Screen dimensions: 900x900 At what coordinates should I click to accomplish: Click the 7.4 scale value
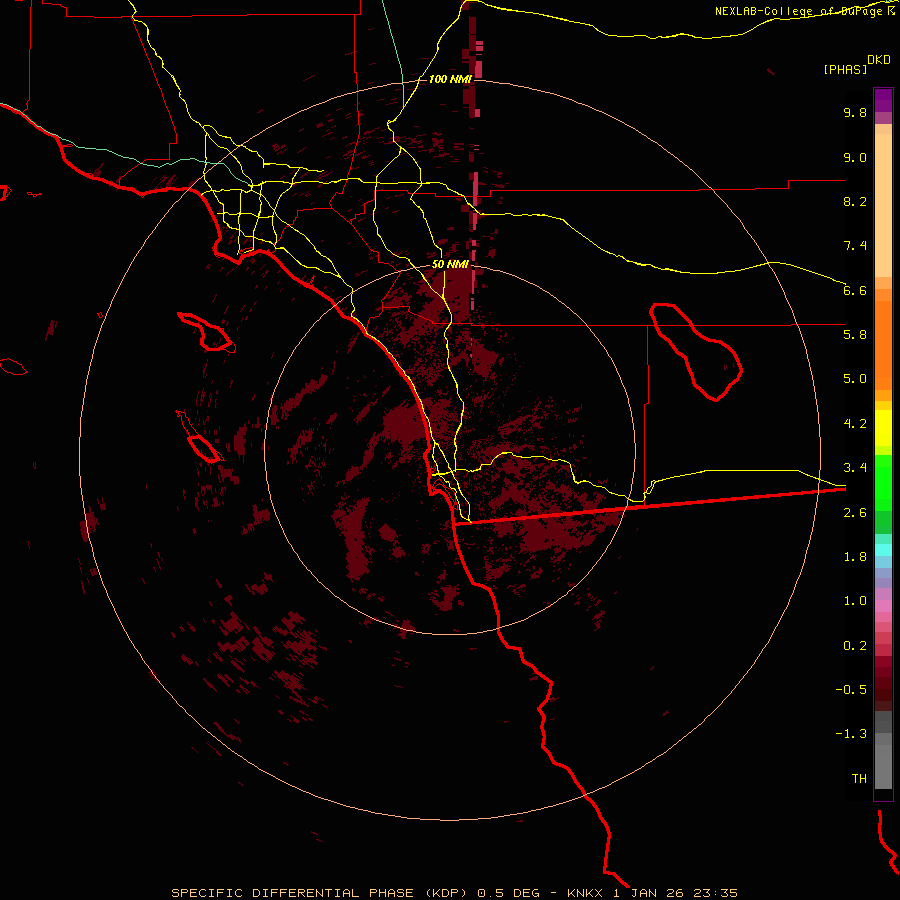tap(855, 246)
